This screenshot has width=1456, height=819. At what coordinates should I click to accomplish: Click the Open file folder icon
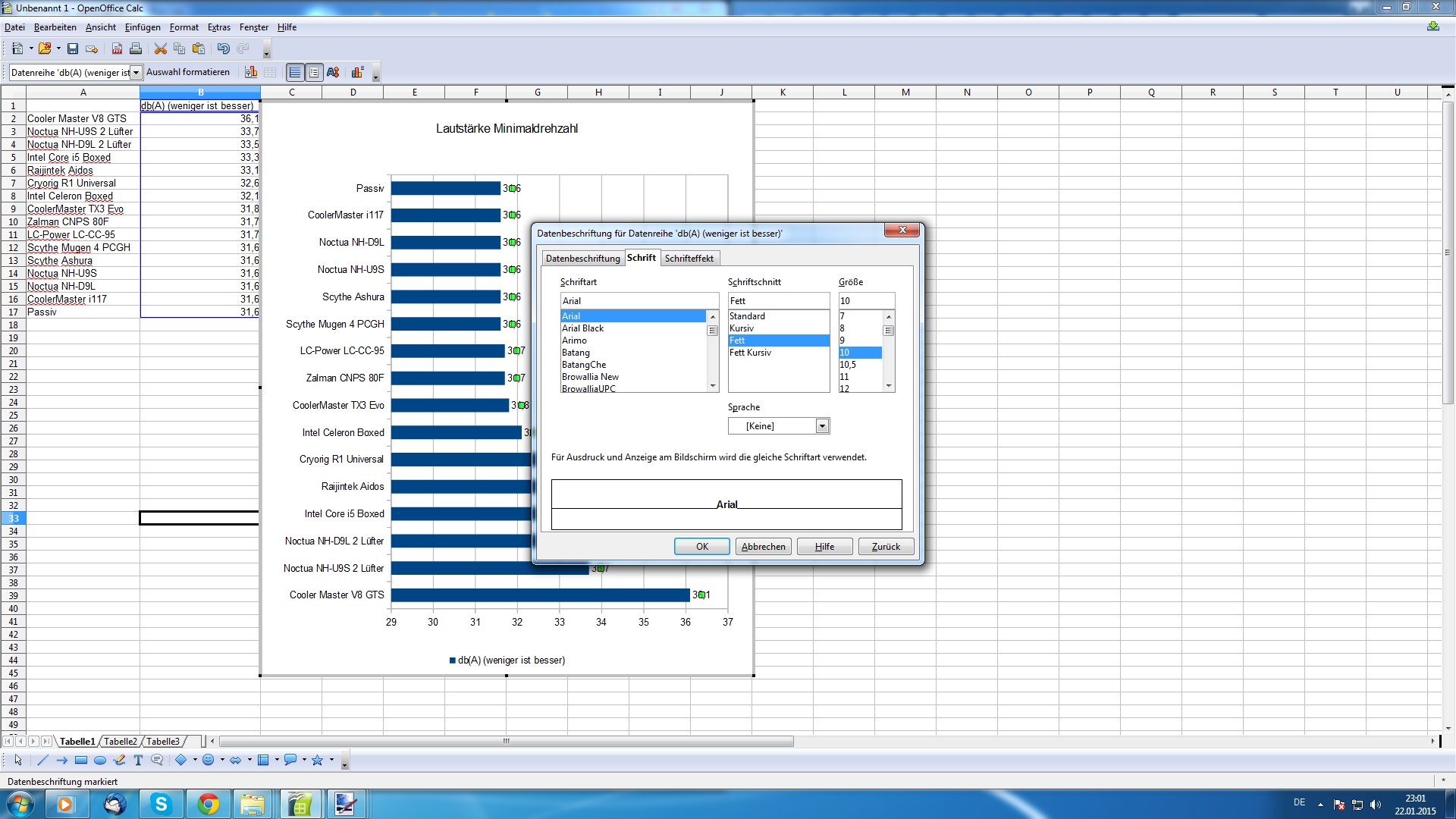coord(45,49)
